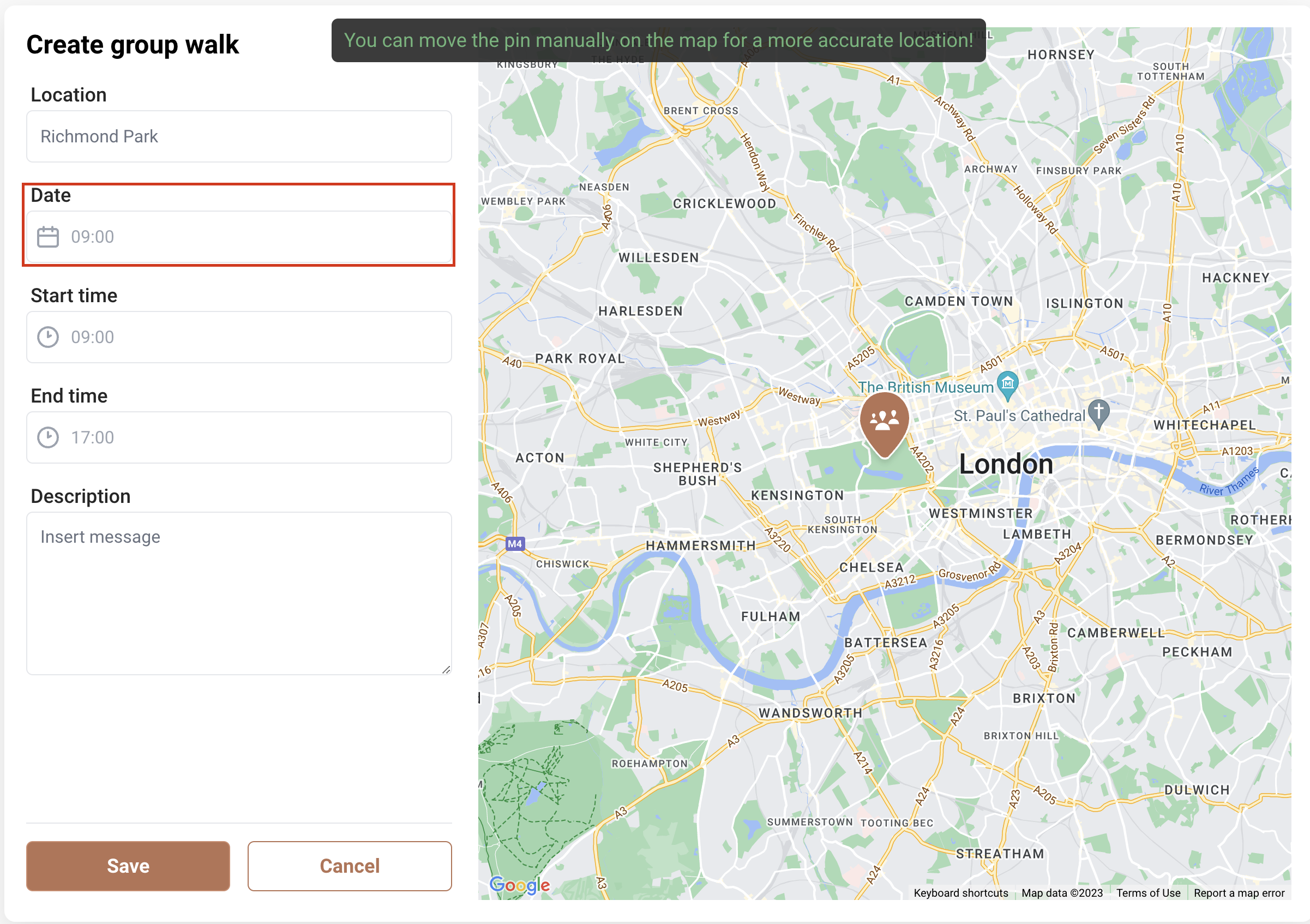Click Report a map error link
Image resolution: width=1310 pixels, height=924 pixels.
pyautogui.click(x=1239, y=893)
